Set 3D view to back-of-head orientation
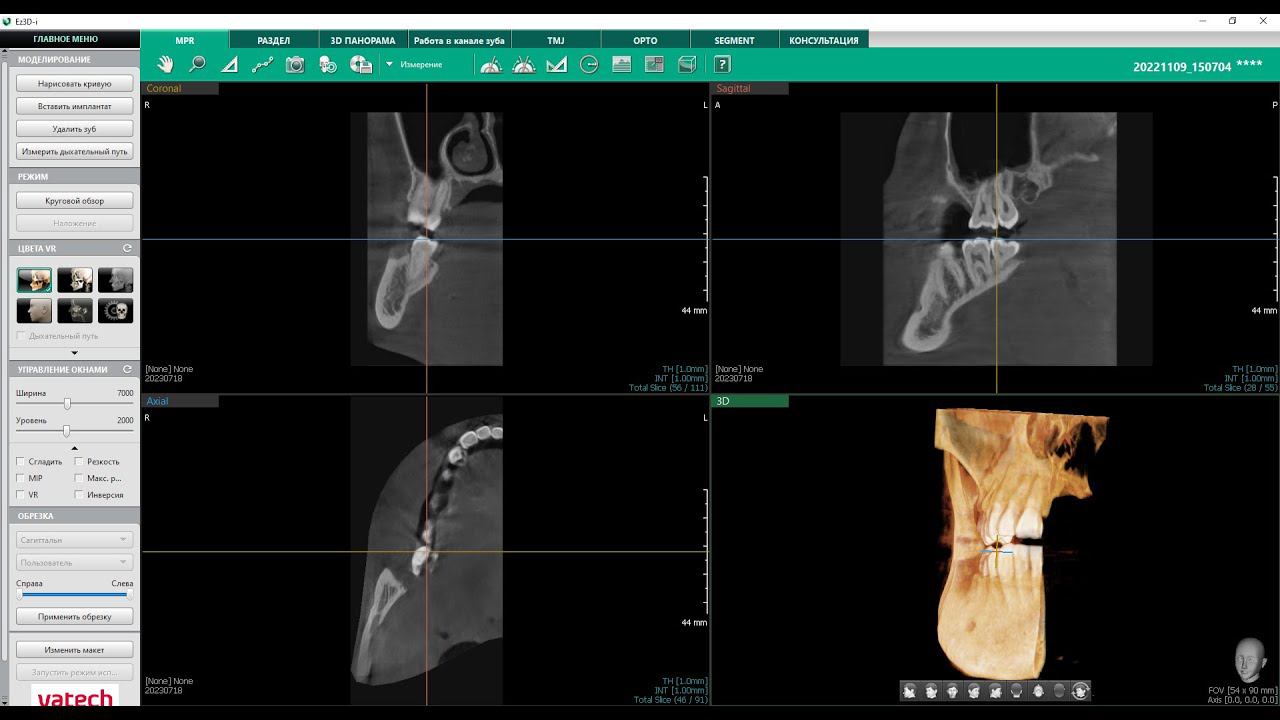The image size is (1280, 720). point(1016,691)
